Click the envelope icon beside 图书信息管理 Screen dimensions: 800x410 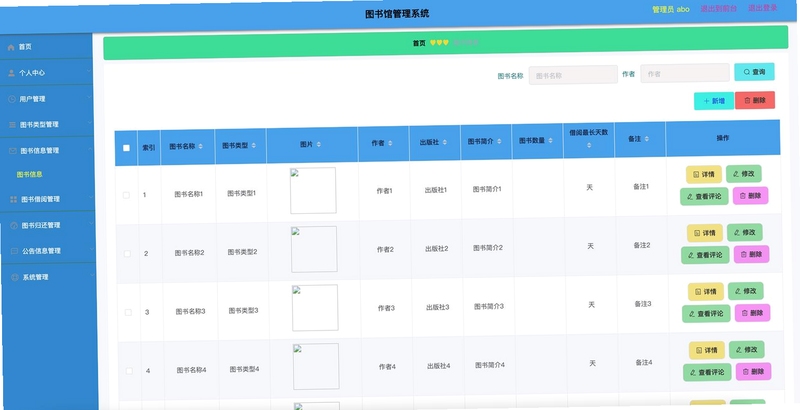point(13,151)
